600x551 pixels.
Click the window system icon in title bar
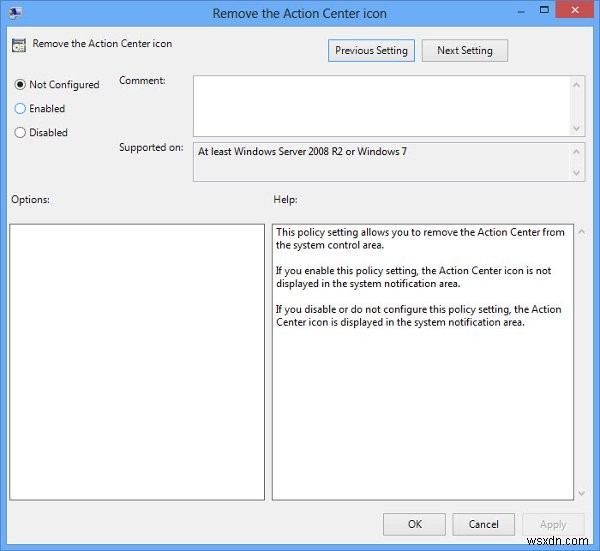coord(15,13)
